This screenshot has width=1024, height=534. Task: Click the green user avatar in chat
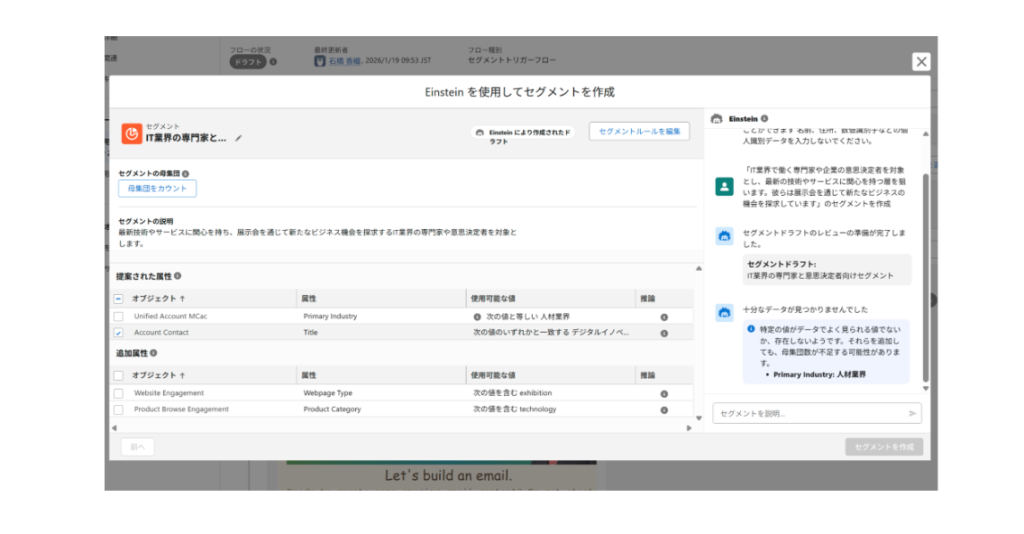[724, 187]
